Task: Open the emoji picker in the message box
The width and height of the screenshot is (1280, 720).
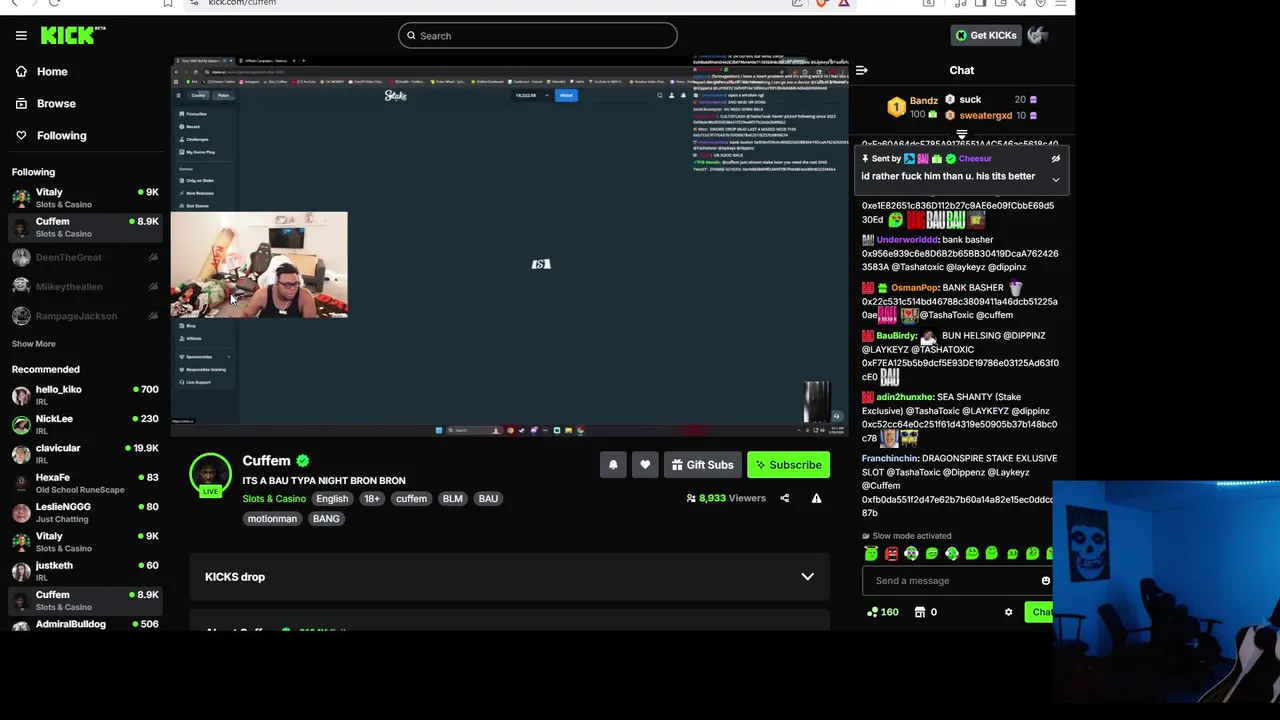Action: click(x=1045, y=581)
